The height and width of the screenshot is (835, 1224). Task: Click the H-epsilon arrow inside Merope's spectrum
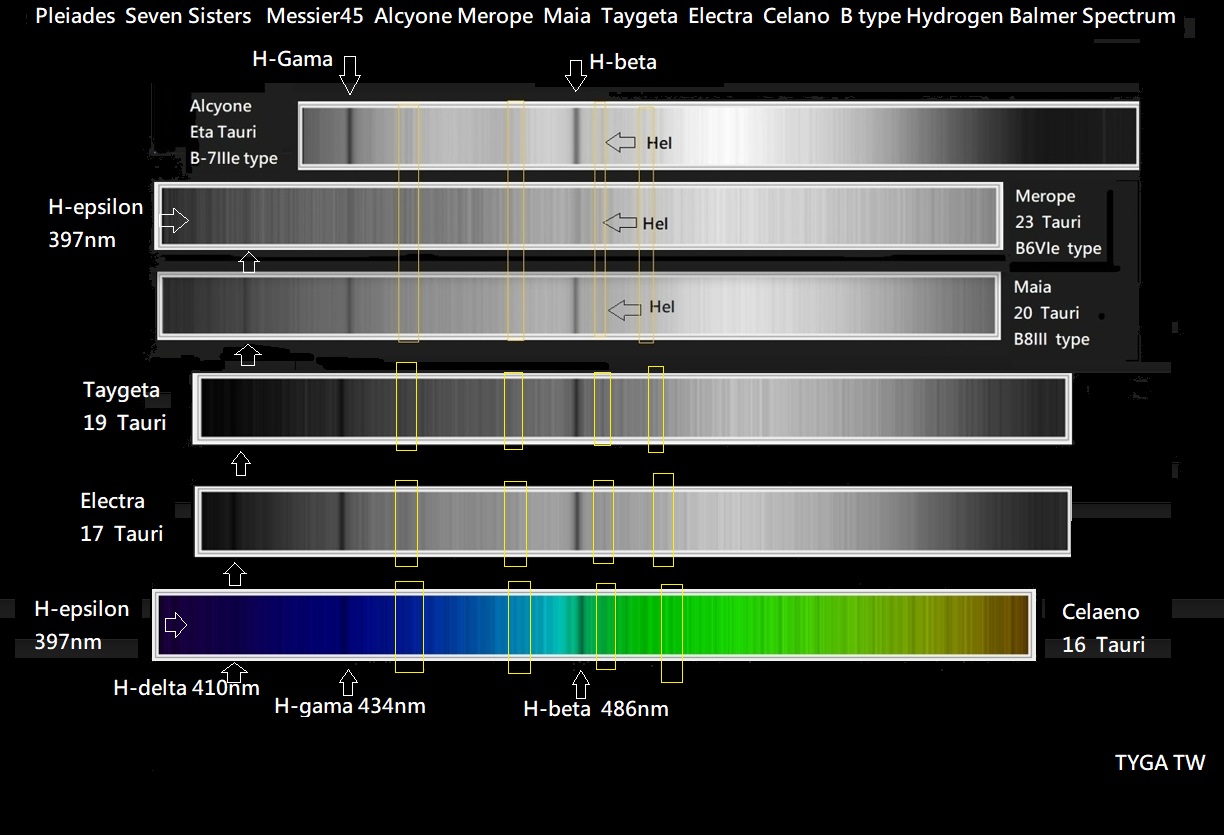click(x=175, y=221)
